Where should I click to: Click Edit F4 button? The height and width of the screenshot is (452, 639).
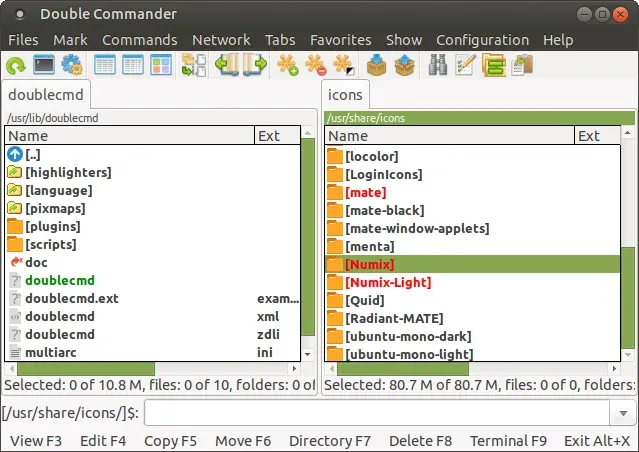click(x=103, y=441)
